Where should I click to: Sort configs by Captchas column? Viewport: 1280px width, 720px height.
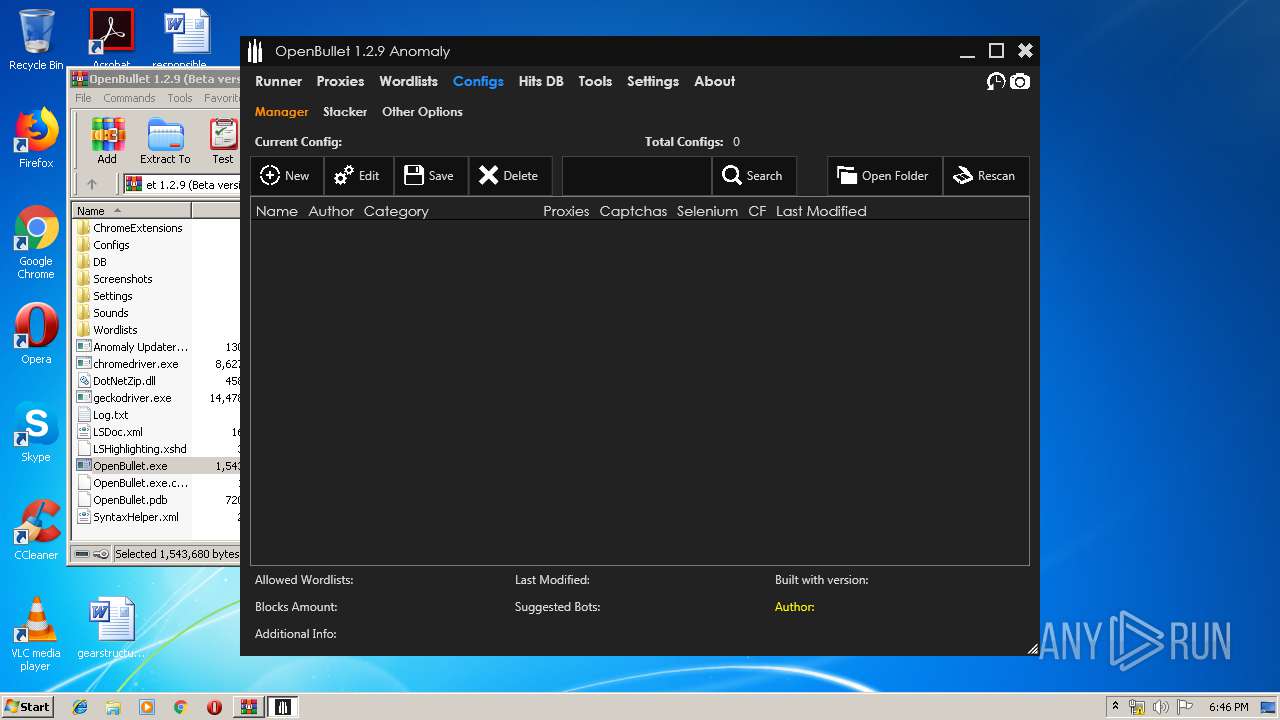point(633,211)
